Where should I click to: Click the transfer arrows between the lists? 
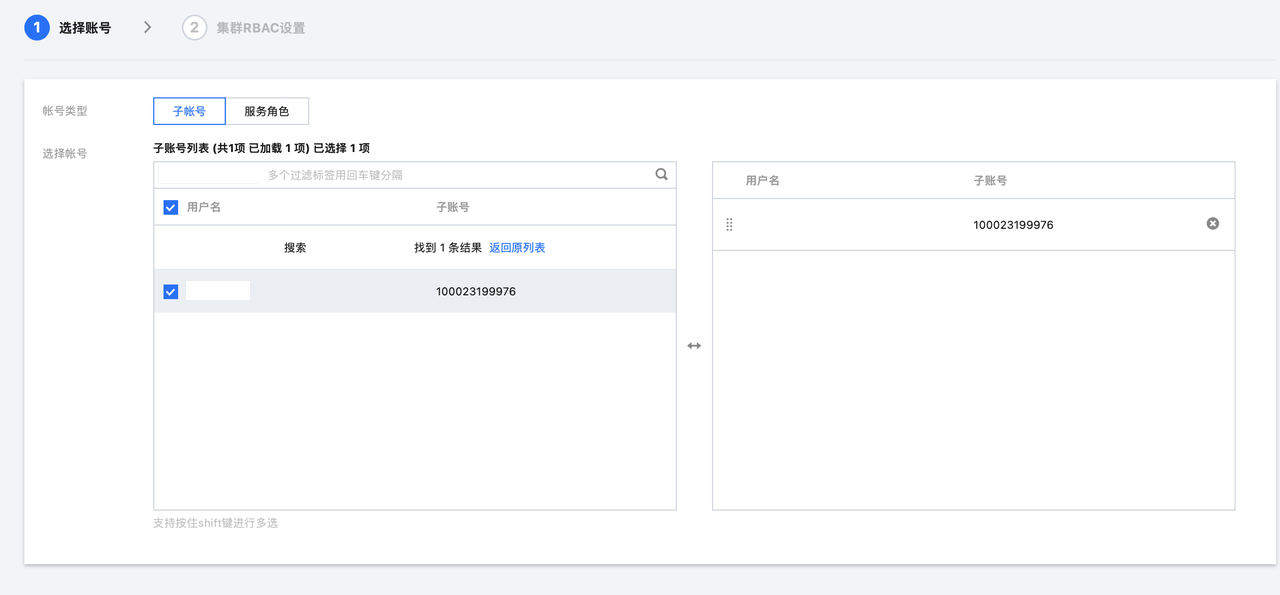pyautogui.click(x=694, y=346)
